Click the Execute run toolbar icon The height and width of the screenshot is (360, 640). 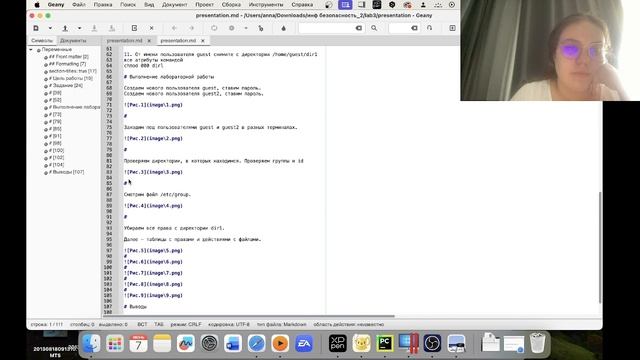[261, 28]
